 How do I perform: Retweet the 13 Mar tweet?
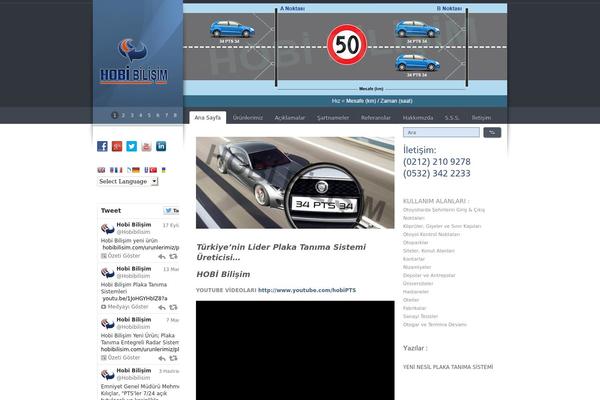[x=173, y=307]
